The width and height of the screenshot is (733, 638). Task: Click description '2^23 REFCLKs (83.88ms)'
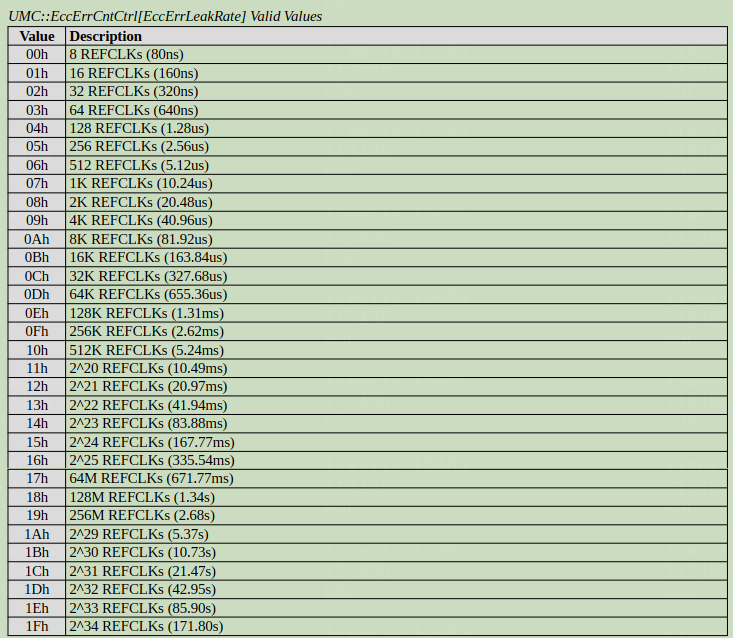pyautogui.click(x=149, y=423)
